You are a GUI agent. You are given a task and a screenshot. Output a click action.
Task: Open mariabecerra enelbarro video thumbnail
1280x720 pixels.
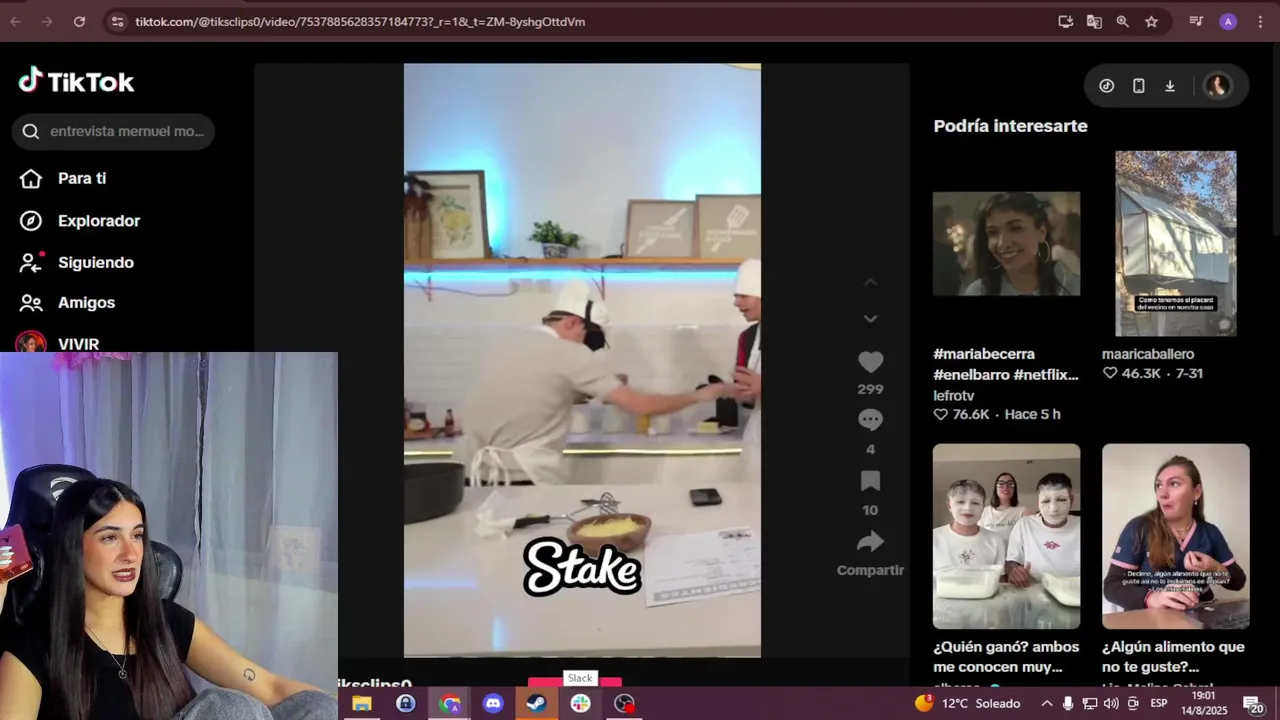[1006, 244]
